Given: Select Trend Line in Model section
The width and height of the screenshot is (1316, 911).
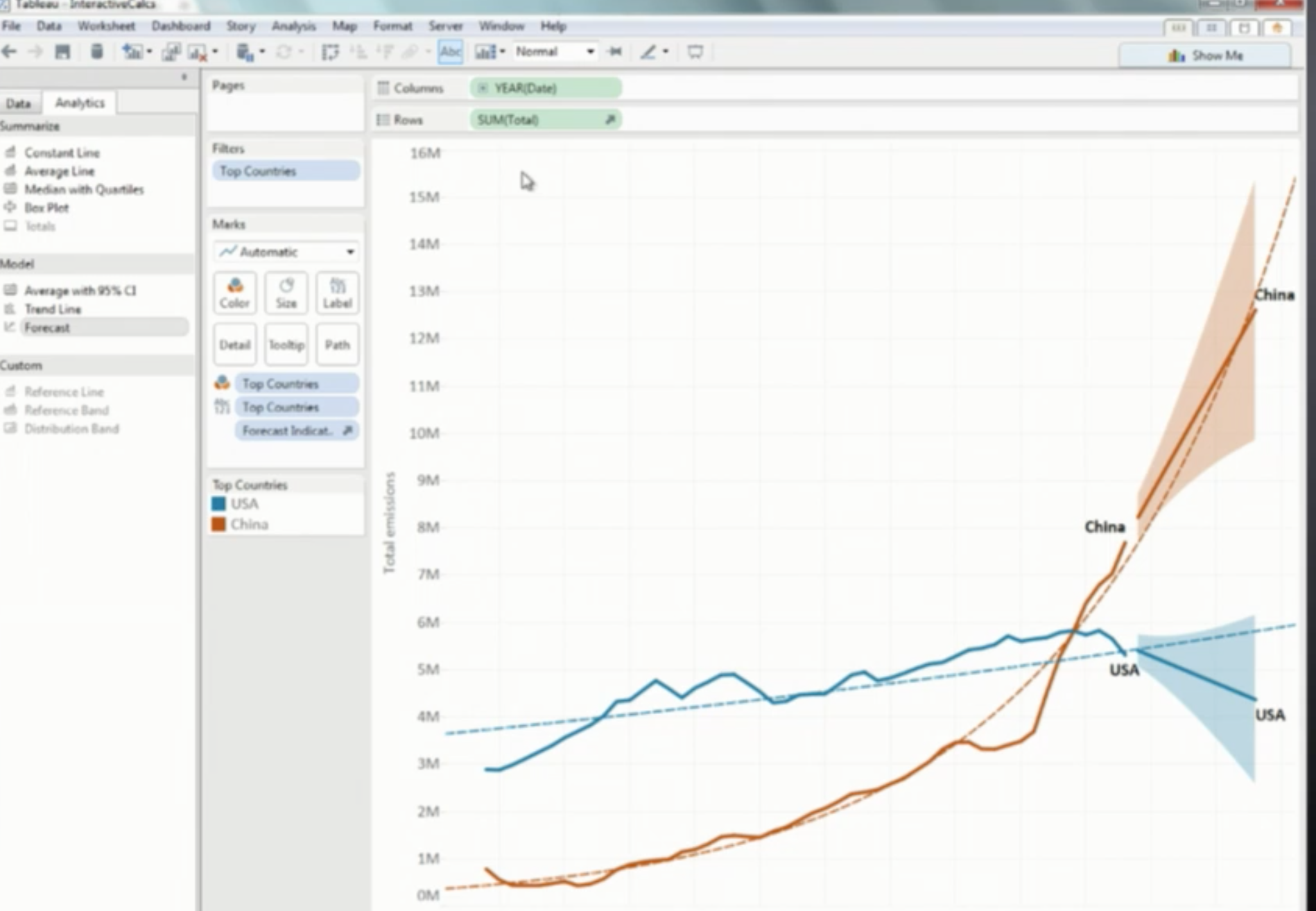Looking at the screenshot, I should pos(53,309).
